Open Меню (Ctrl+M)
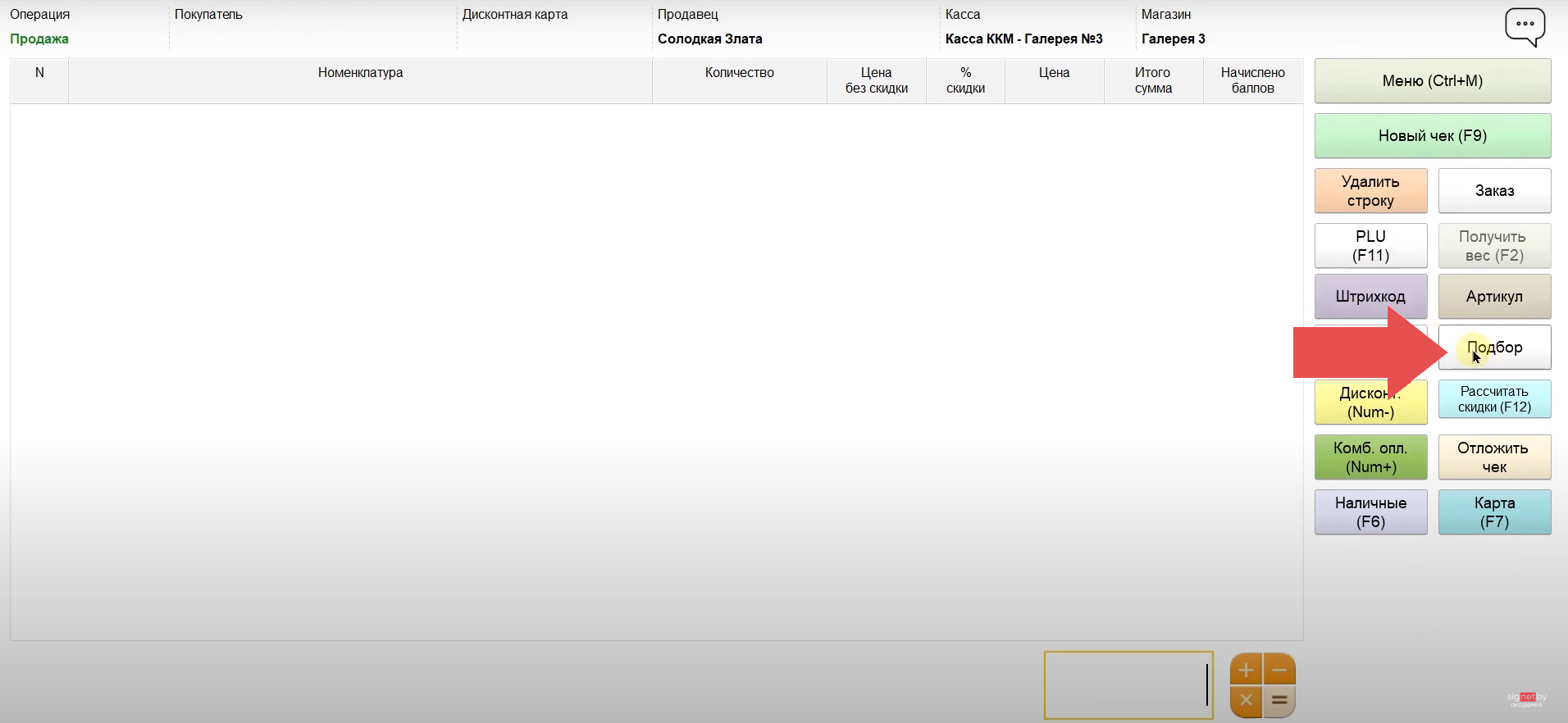Viewport: 1568px width, 723px height. pos(1432,81)
